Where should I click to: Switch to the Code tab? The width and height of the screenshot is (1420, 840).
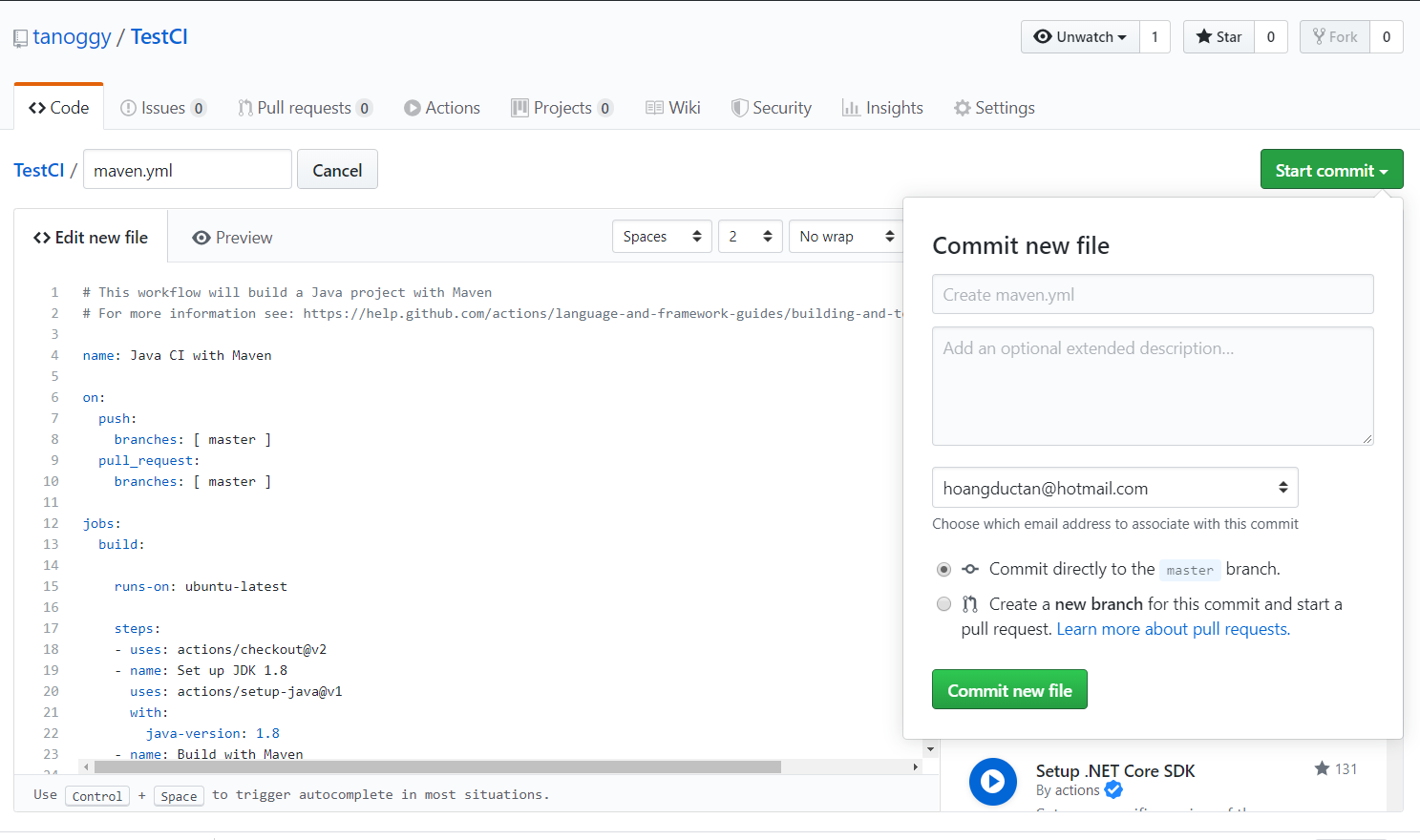(59, 108)
